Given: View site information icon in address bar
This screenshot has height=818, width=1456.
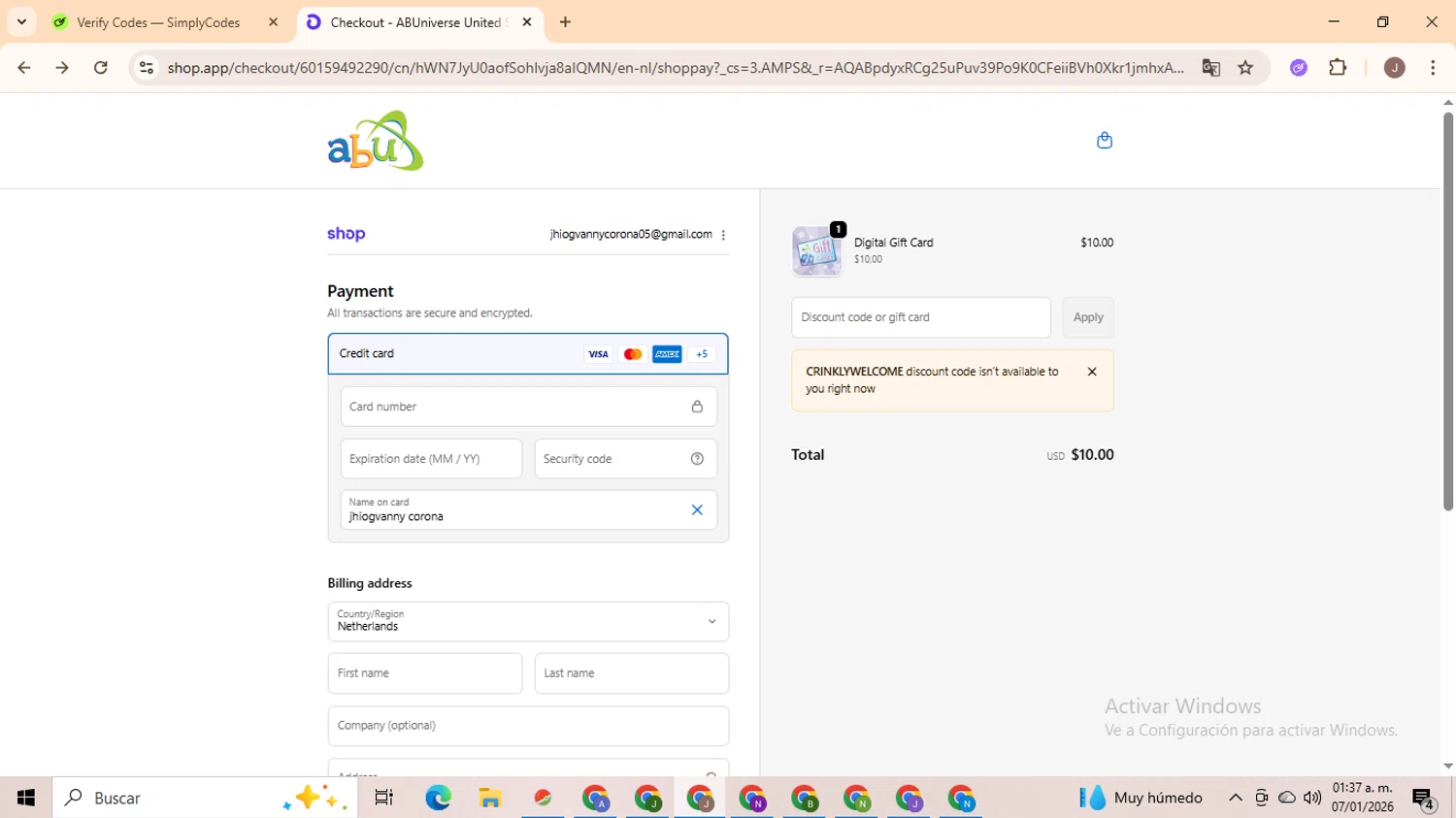Looking at the screenshot, I should click(x=147, y=68).
